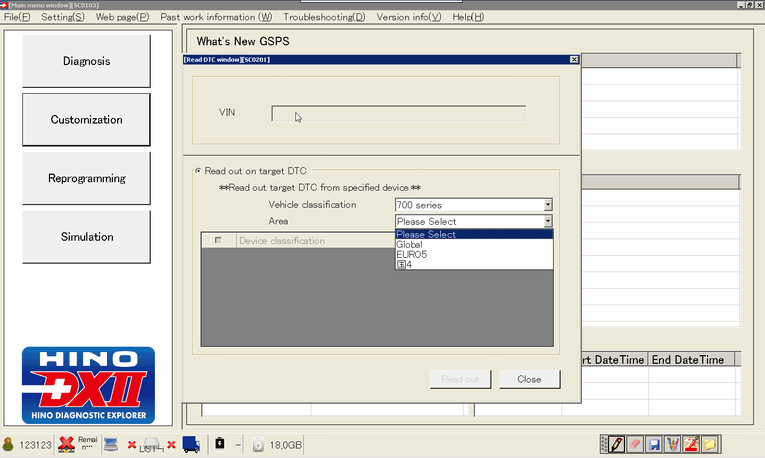Select EURO5 in the Area list
The height and width of the screenshot is (458, 765).
click(412, 254)
